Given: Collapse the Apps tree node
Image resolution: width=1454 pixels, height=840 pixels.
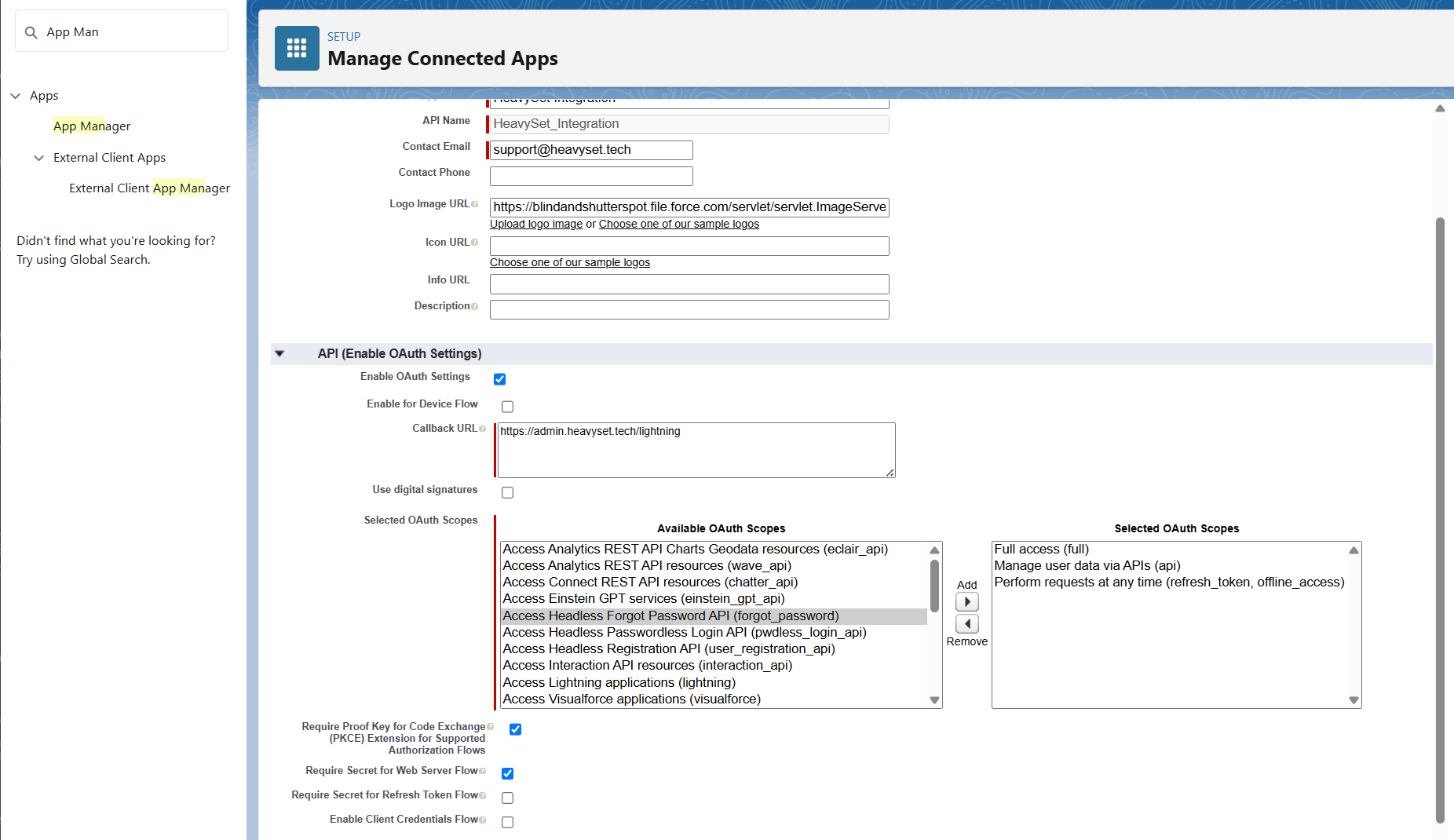Looking at the screenshot, I should 16,96.
